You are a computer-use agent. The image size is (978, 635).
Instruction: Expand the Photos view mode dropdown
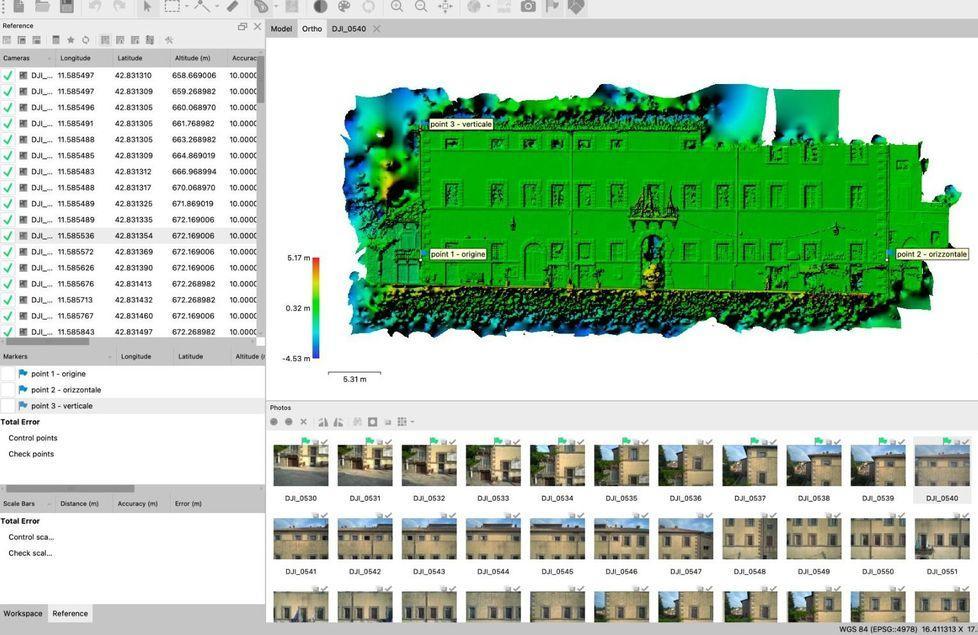click(x=412, y=422)
